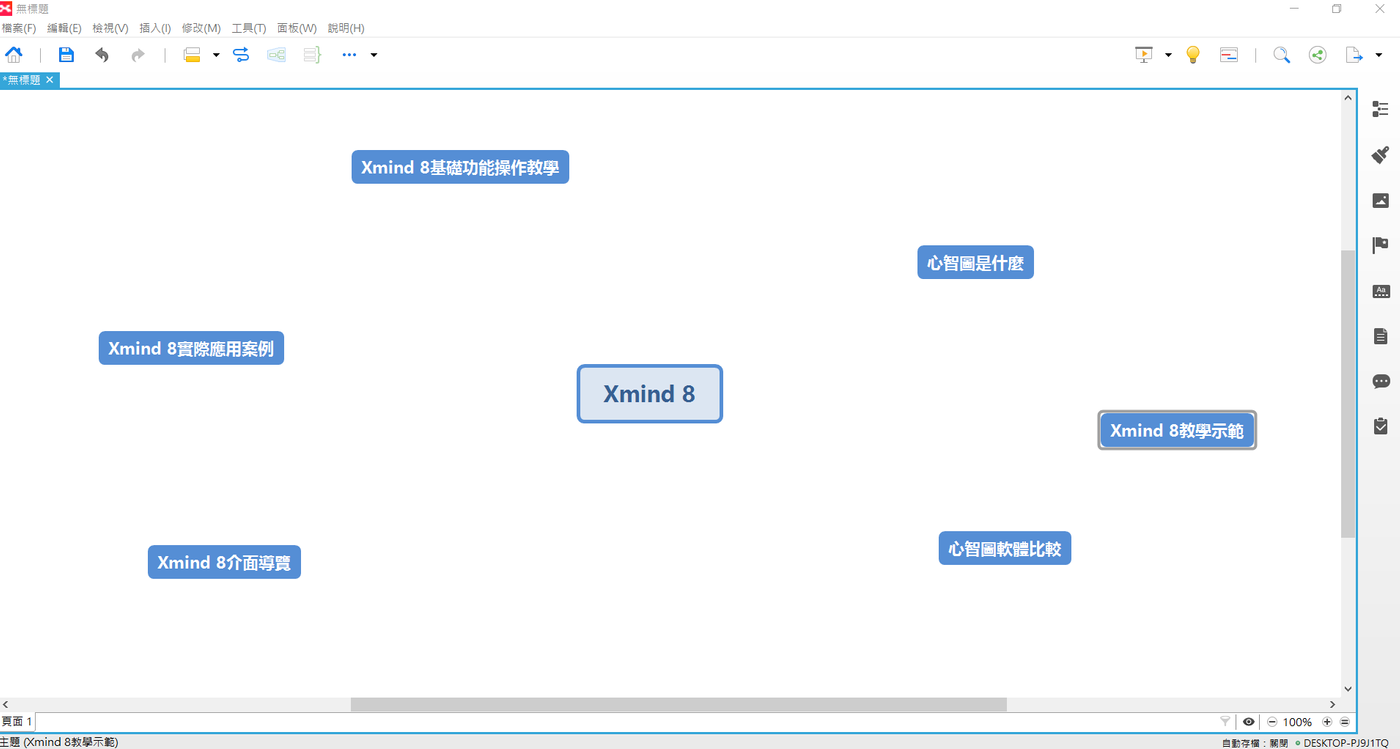Search the map with the magnifier icon
Viewport: 1400px width, 749px height.
pyautogui.click(x=1281, y=55)
